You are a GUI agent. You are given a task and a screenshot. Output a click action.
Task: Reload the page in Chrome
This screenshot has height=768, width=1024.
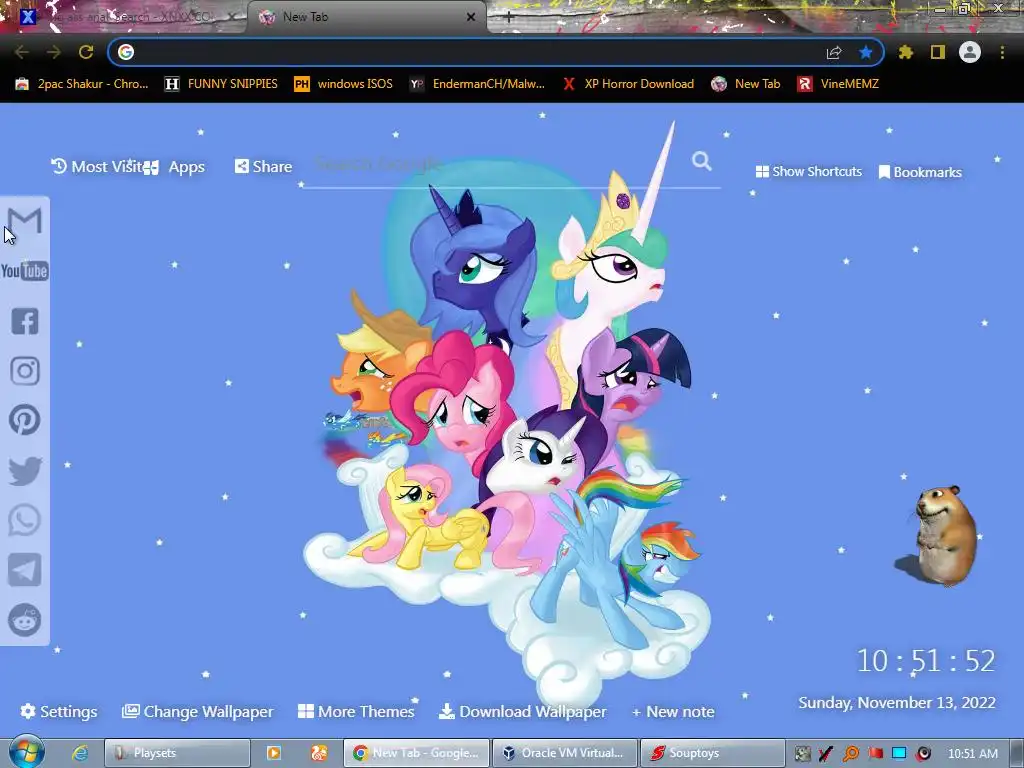coord(86,52)
